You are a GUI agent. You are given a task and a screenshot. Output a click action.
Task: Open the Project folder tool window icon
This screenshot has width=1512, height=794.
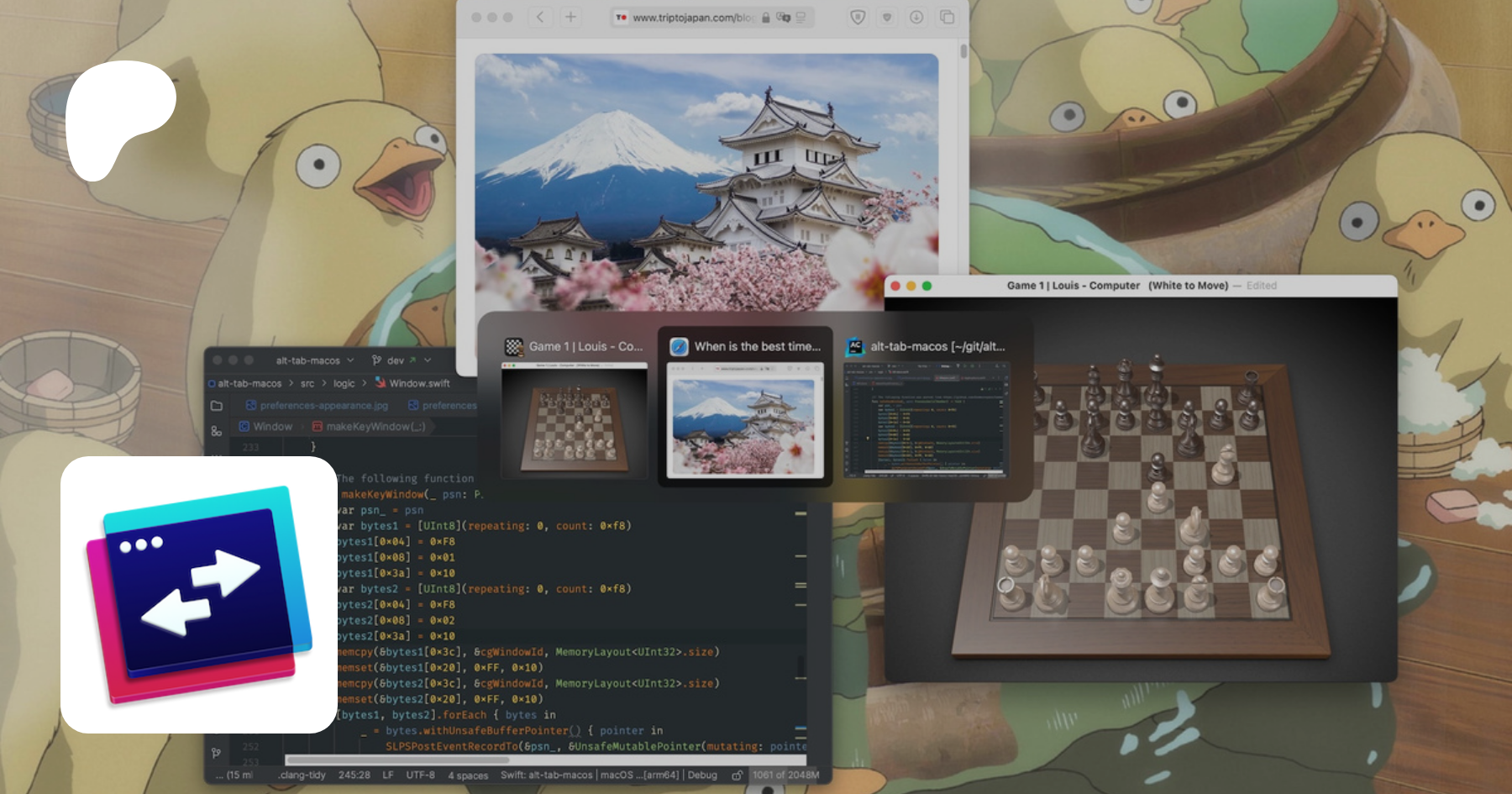(217, 406)
